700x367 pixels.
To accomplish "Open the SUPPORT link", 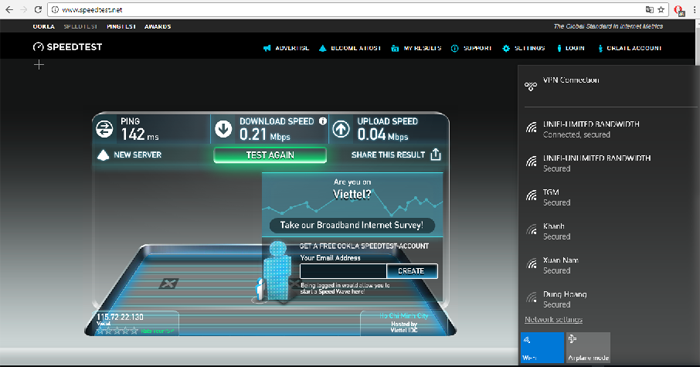I will pyautogui.click(x=471, y=48).
